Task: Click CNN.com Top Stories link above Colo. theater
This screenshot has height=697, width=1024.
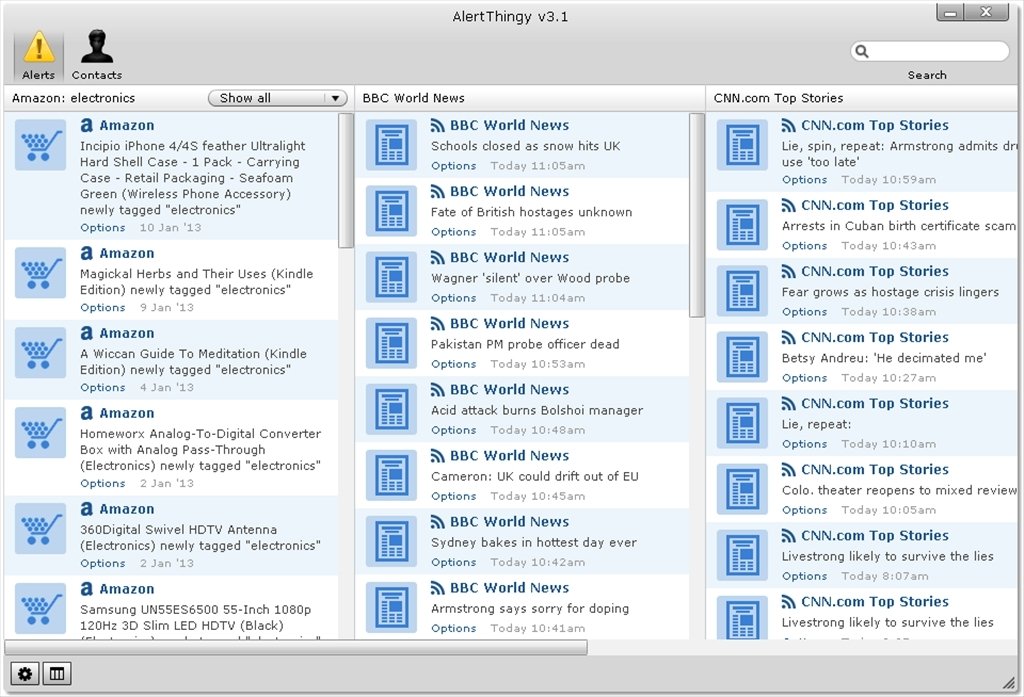Action: 874,469
